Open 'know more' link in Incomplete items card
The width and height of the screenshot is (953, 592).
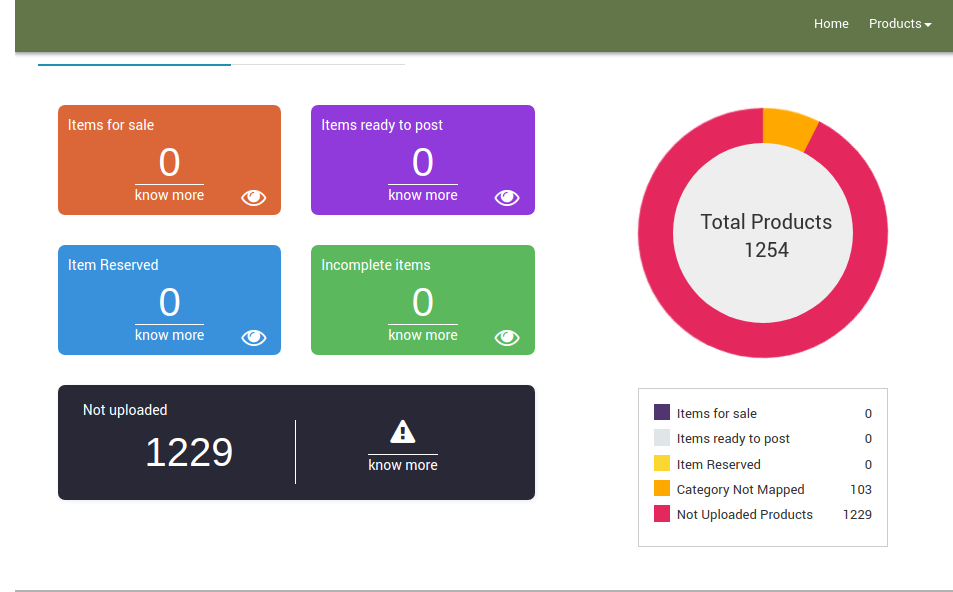[x=422, y=335]
